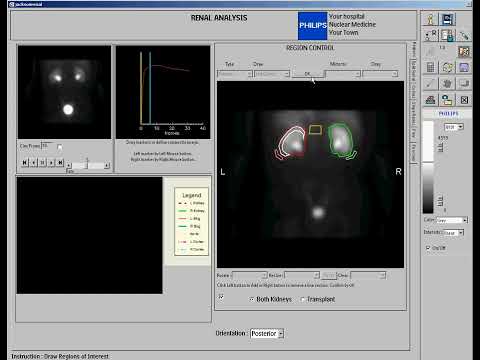This screenshot has height=360, width=480.
Task: Click the OK button in Region Control
Action: (x=308, y=74)
